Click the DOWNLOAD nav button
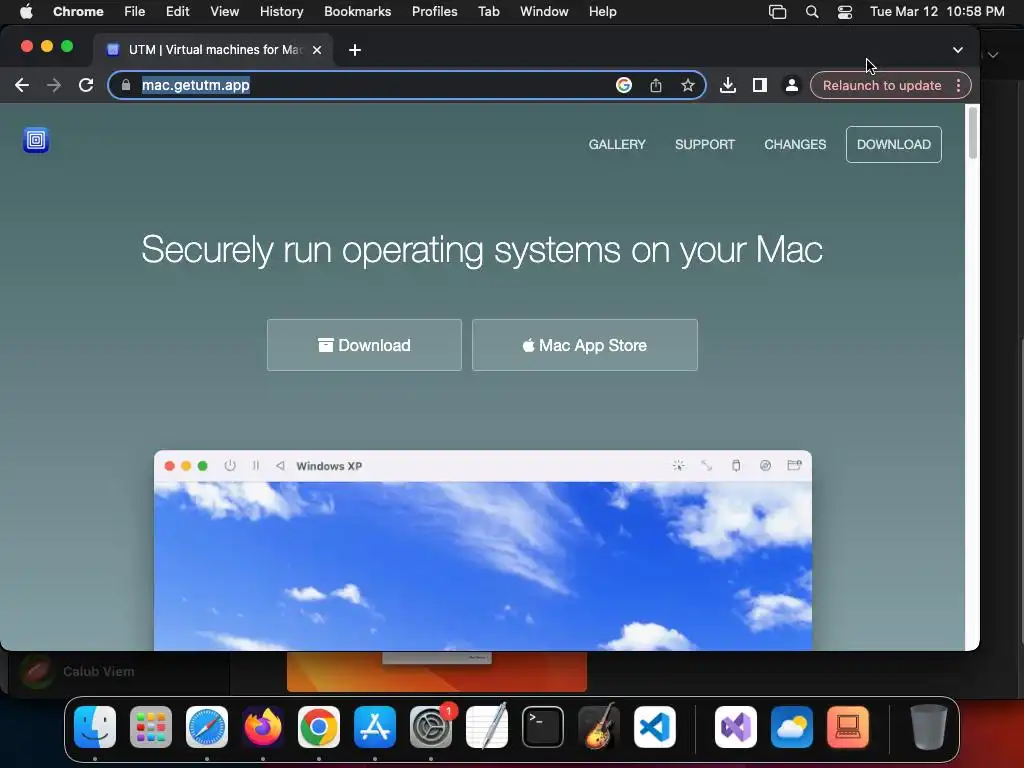This screenshot has width=1024, height=768. tap(893, 144)
